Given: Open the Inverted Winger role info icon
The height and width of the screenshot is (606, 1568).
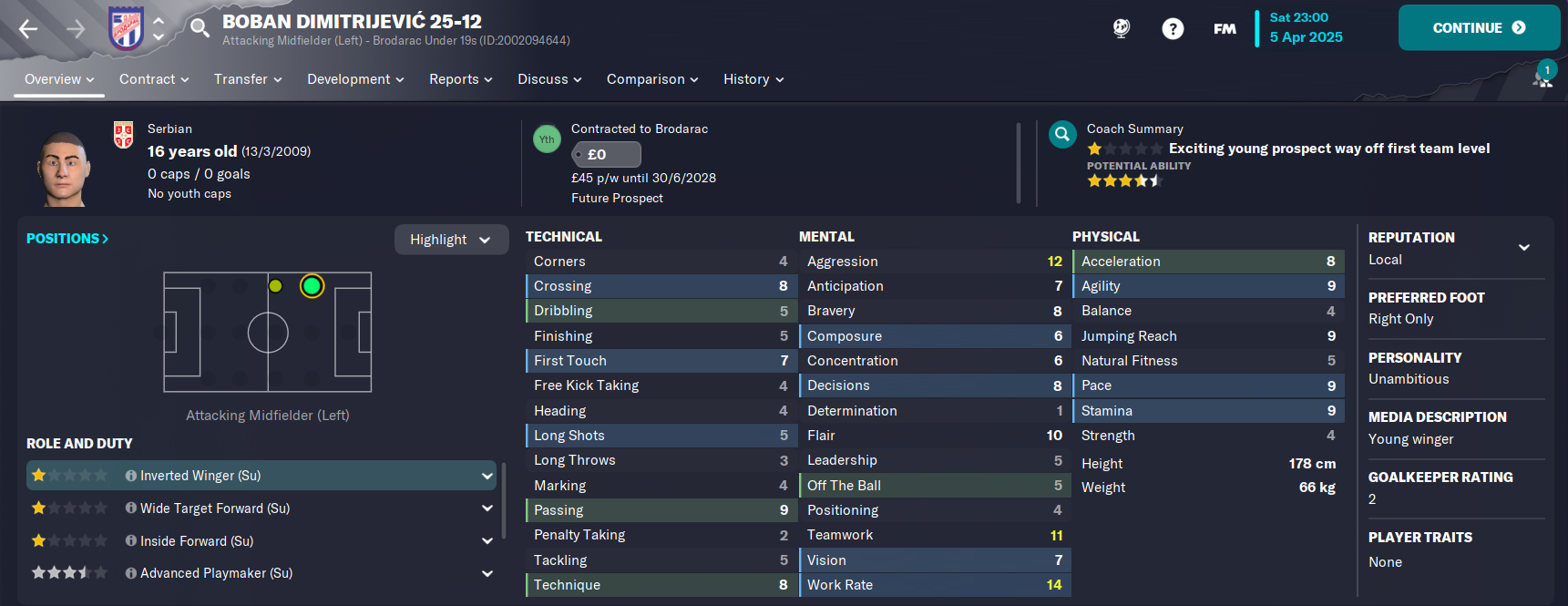Looking at the screenshot, I should click(131, 476).
